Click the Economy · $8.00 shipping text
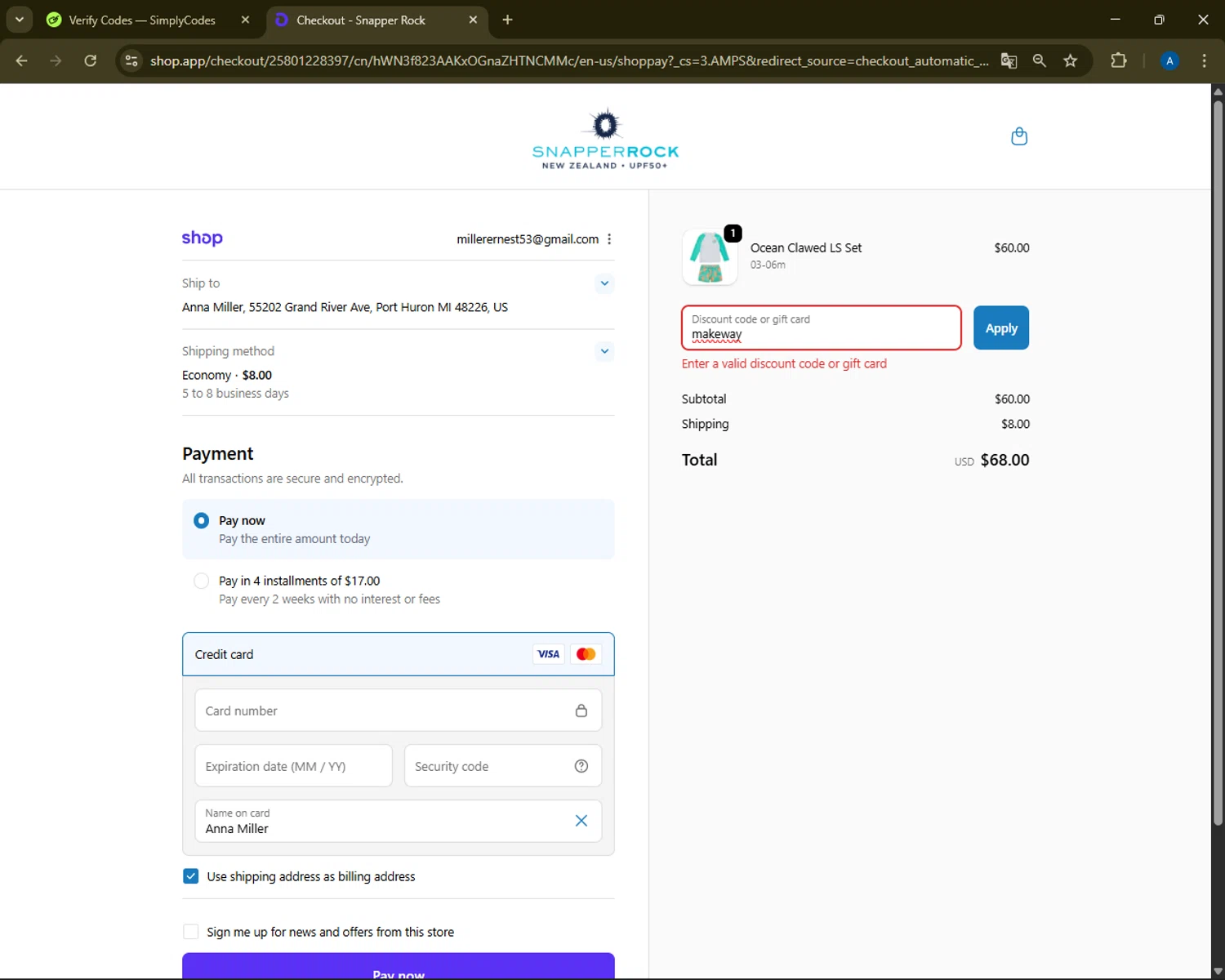 227,375
